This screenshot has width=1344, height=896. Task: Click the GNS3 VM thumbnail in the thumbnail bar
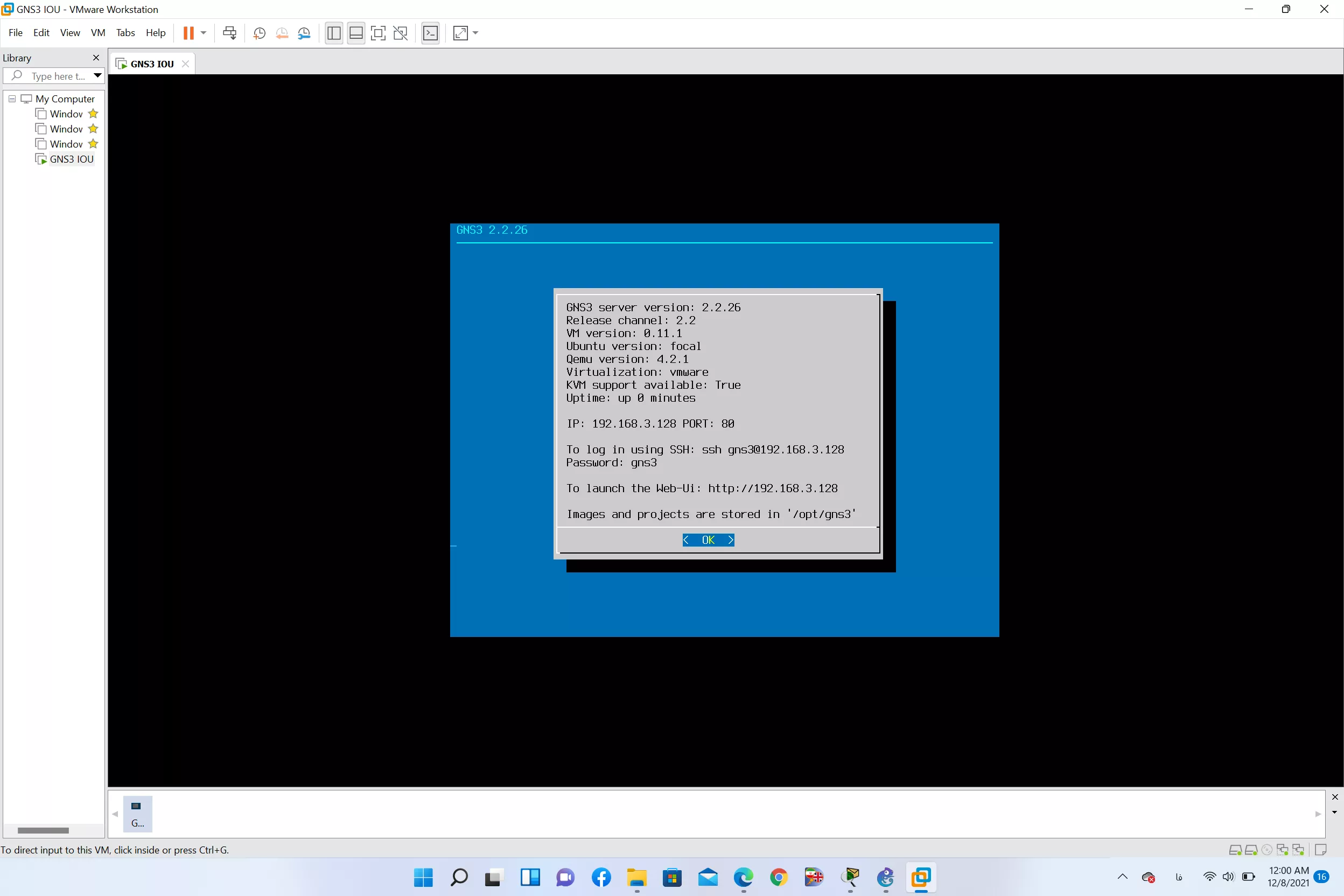(x=138, y=814)
